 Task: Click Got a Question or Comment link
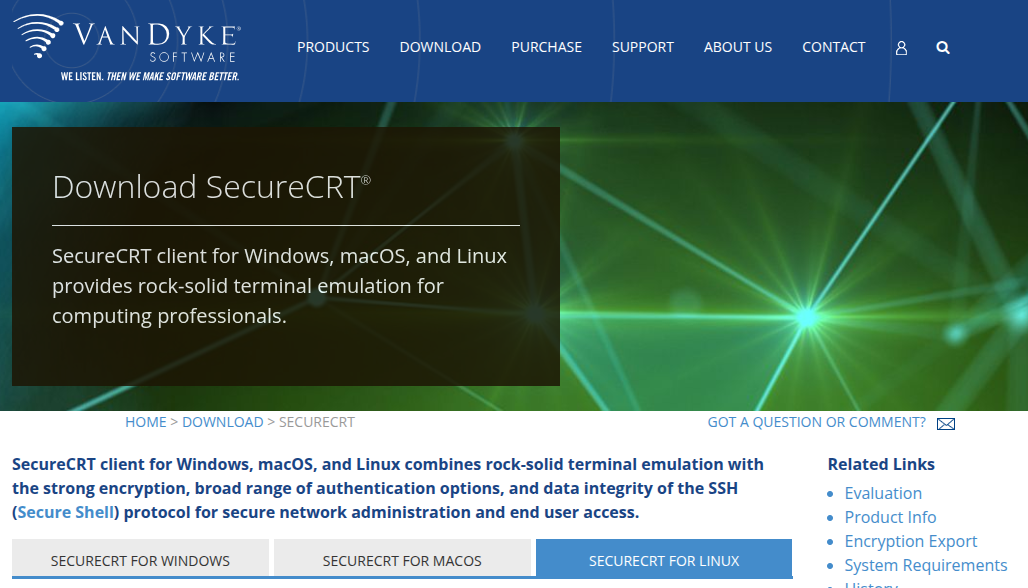(x=816, y=422)
